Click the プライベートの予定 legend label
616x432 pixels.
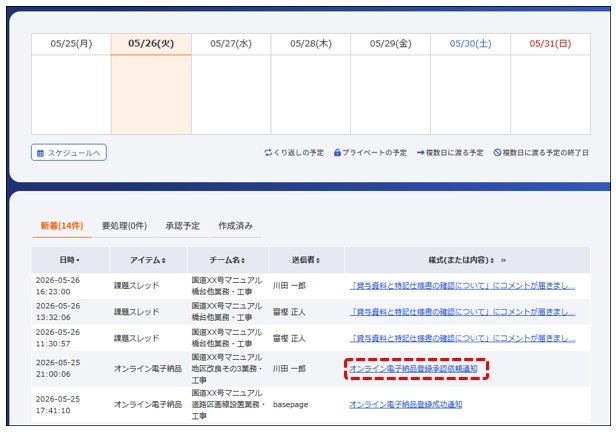[x=374, y=152]
